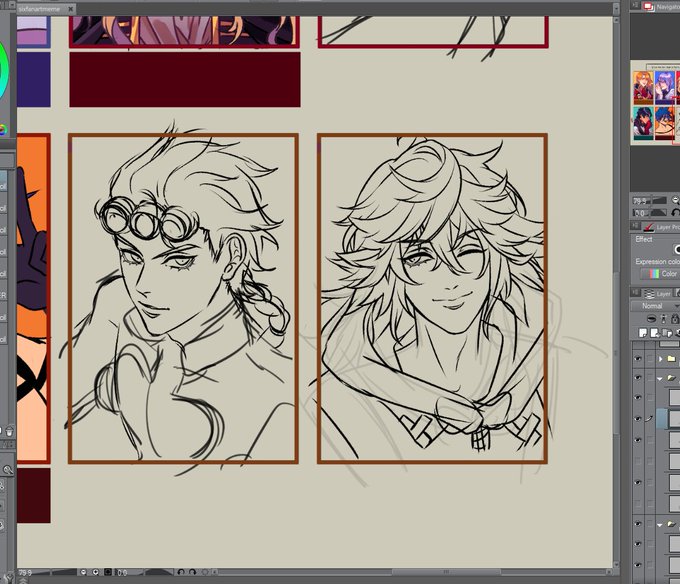This screenshot has width=680, height=584.
Task: Click border effect icon under Effect
Action: [677, 249]
